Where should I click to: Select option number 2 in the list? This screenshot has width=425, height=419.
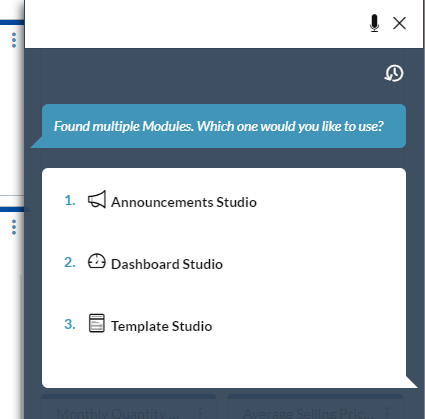pos(70,262)
